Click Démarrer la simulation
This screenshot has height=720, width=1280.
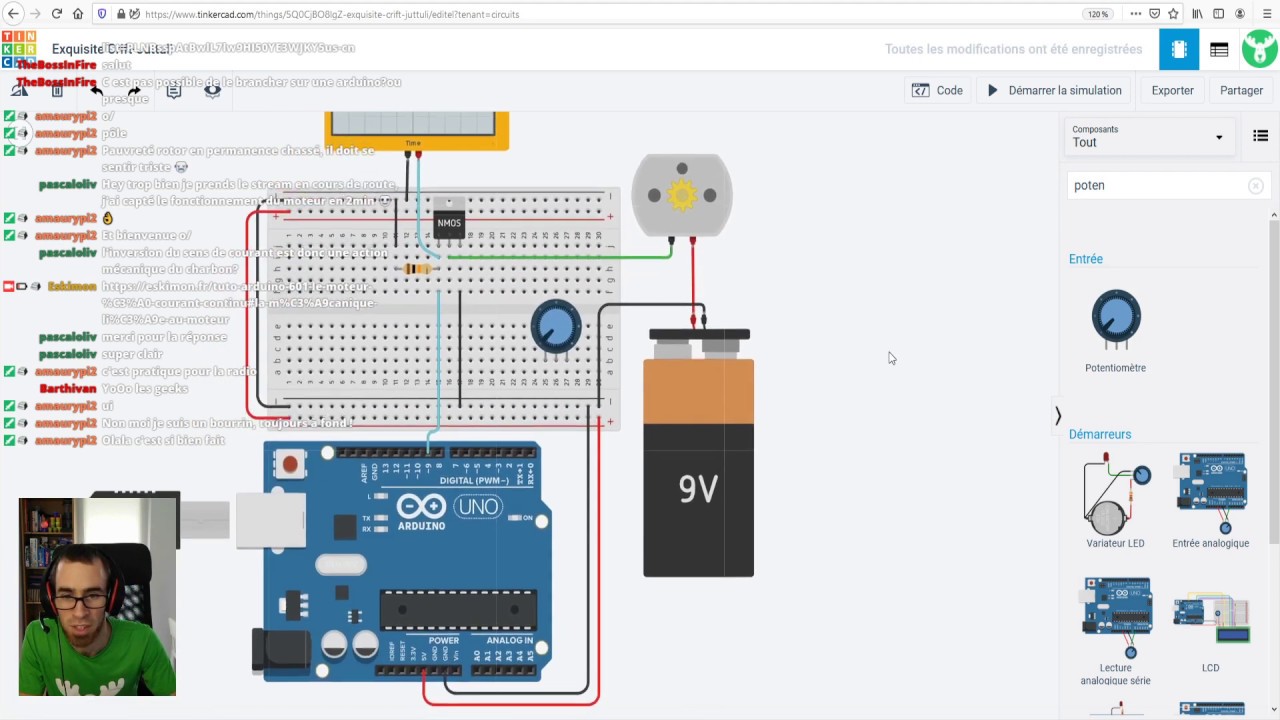tap(1054, 90)
